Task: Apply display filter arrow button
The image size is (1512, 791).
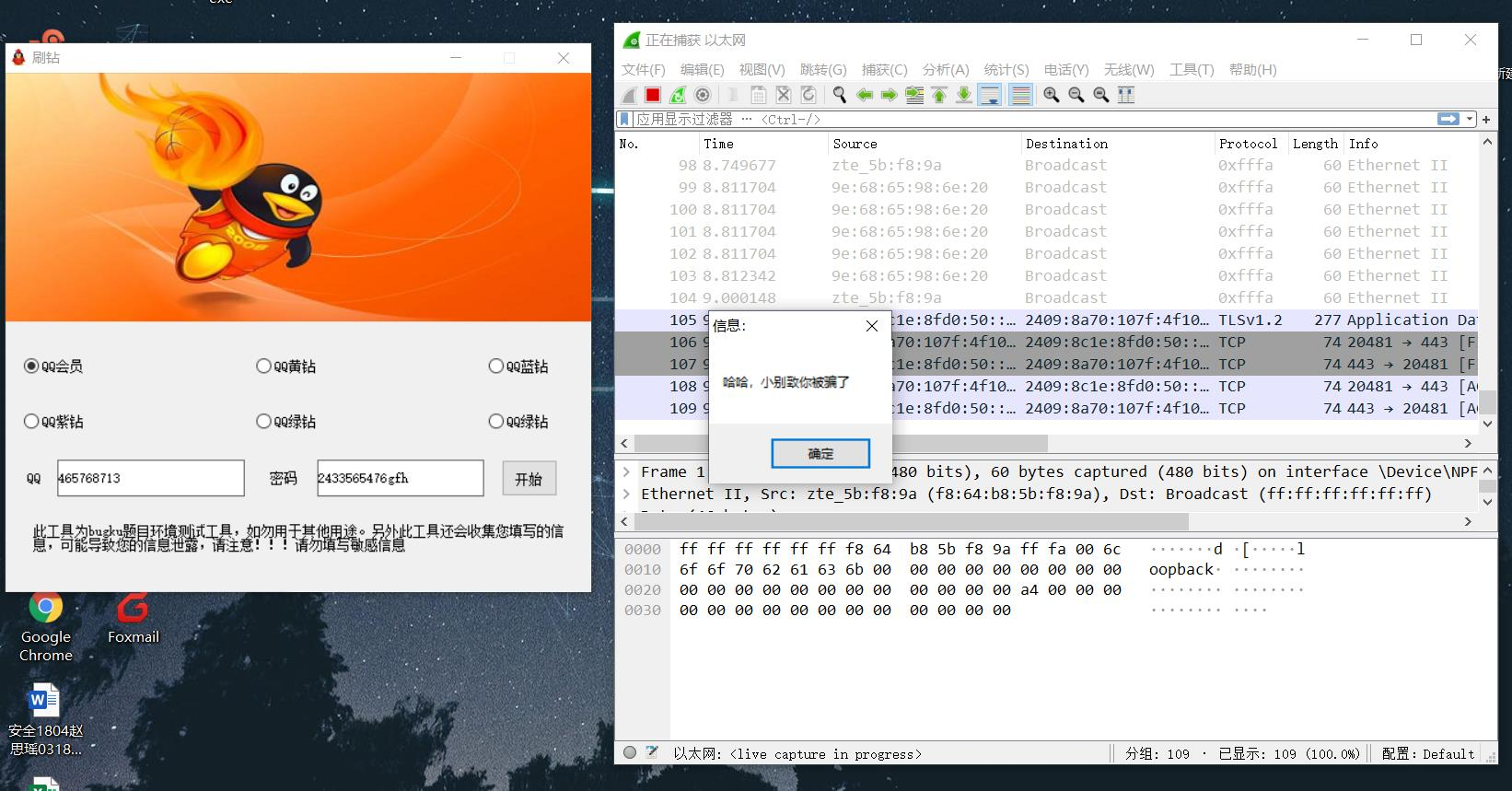Action: [1448, 119]
